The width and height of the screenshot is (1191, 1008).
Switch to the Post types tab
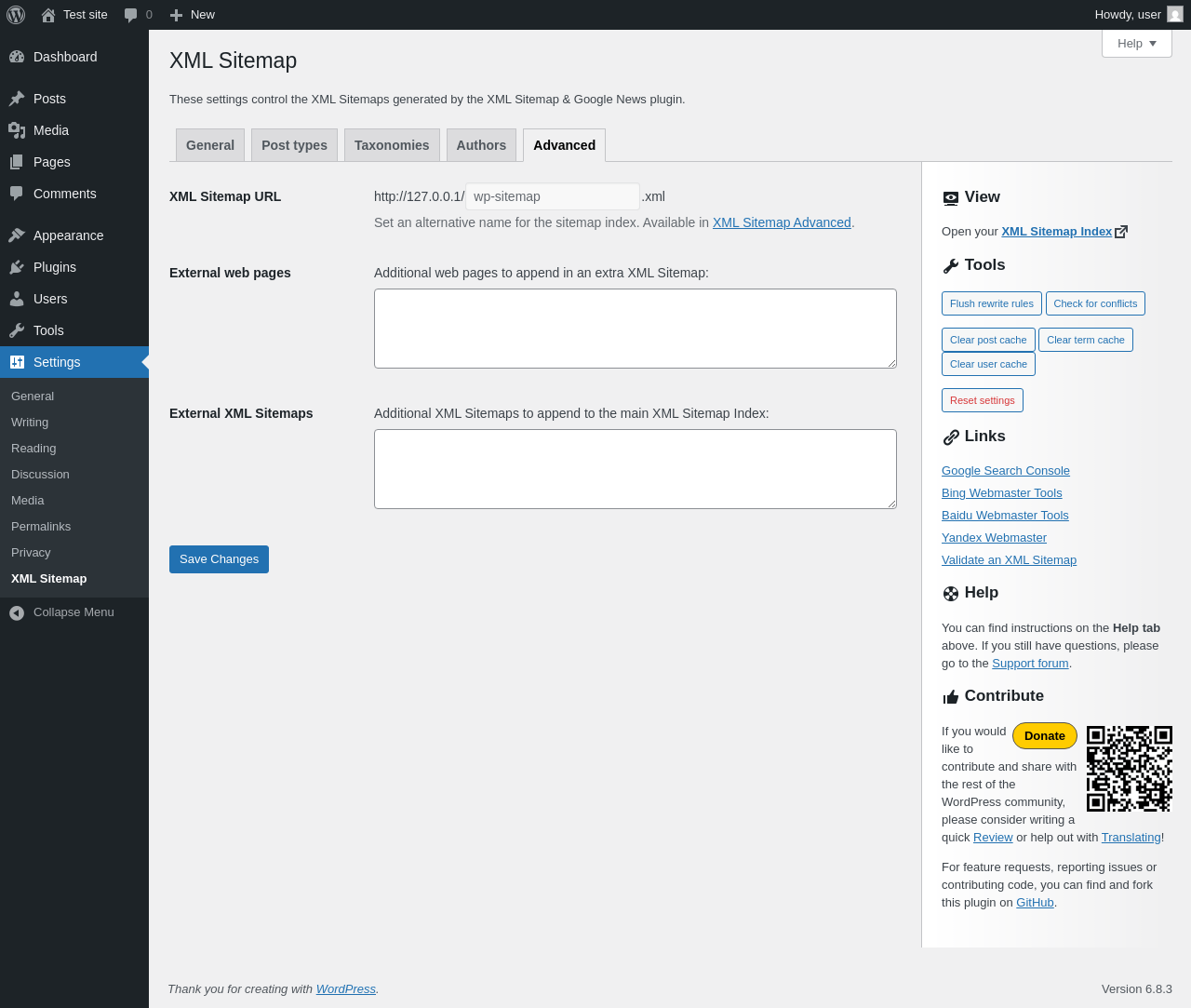[x=294, y=145]
